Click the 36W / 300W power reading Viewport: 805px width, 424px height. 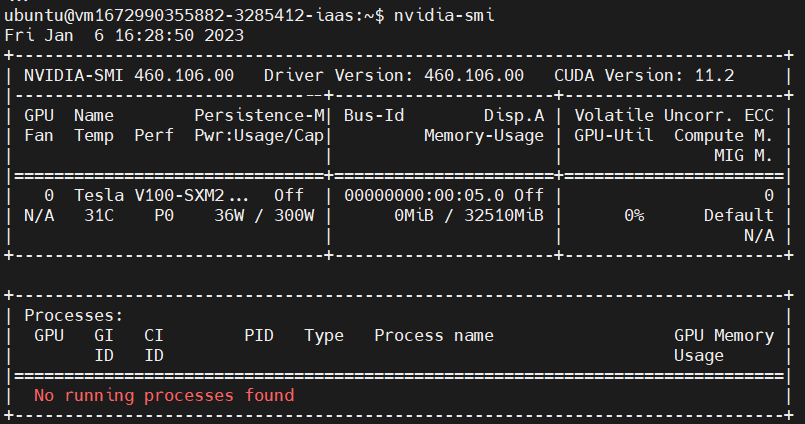click(x=264, y=216)
